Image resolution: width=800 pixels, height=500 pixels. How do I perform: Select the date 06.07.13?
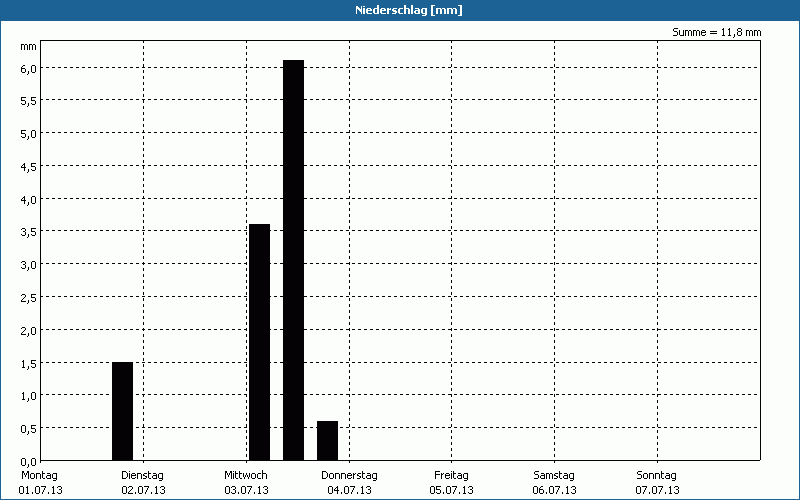pyautogui.click(x=555, y=490)
